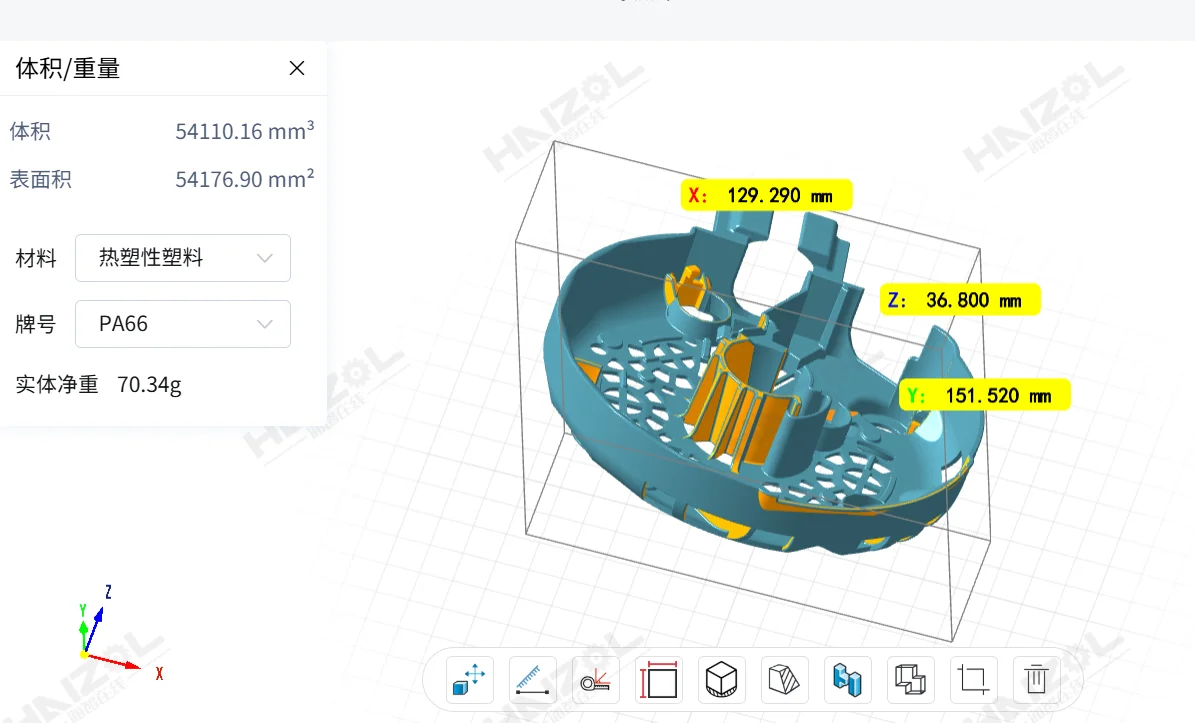Click the crop screenshot tool

[x=973, y=679]
